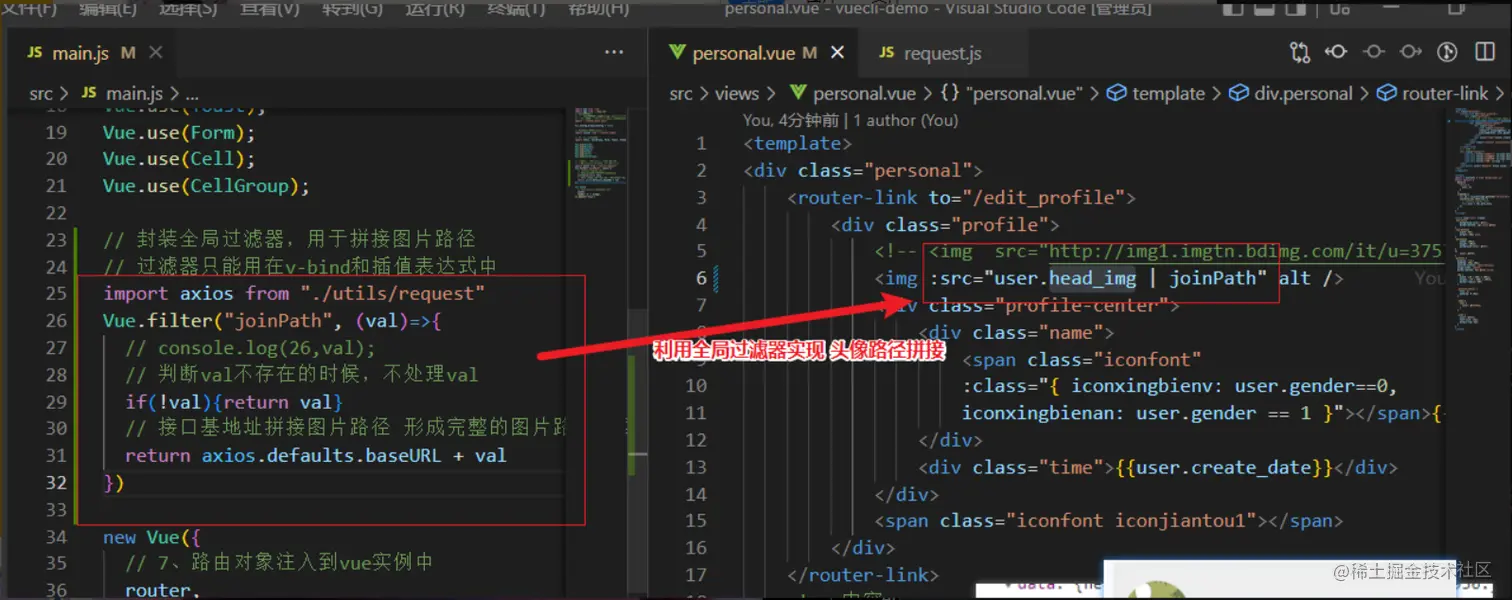Viewport: 1512px width, 600px height.
Task: Click line number 25 in main.js
Action: [56, 293]
